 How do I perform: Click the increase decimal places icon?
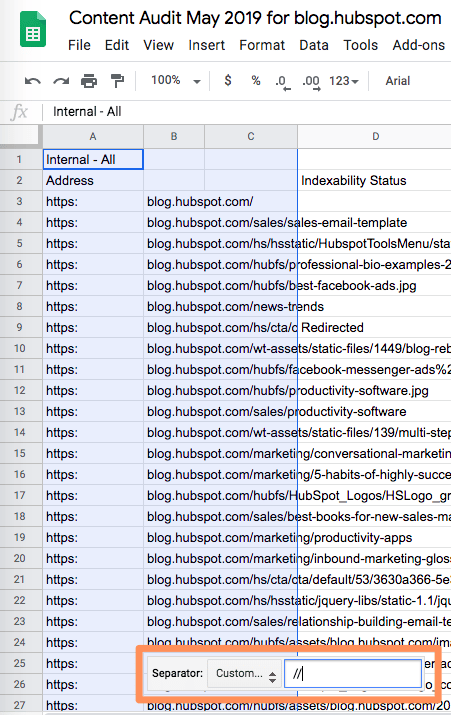311,83
